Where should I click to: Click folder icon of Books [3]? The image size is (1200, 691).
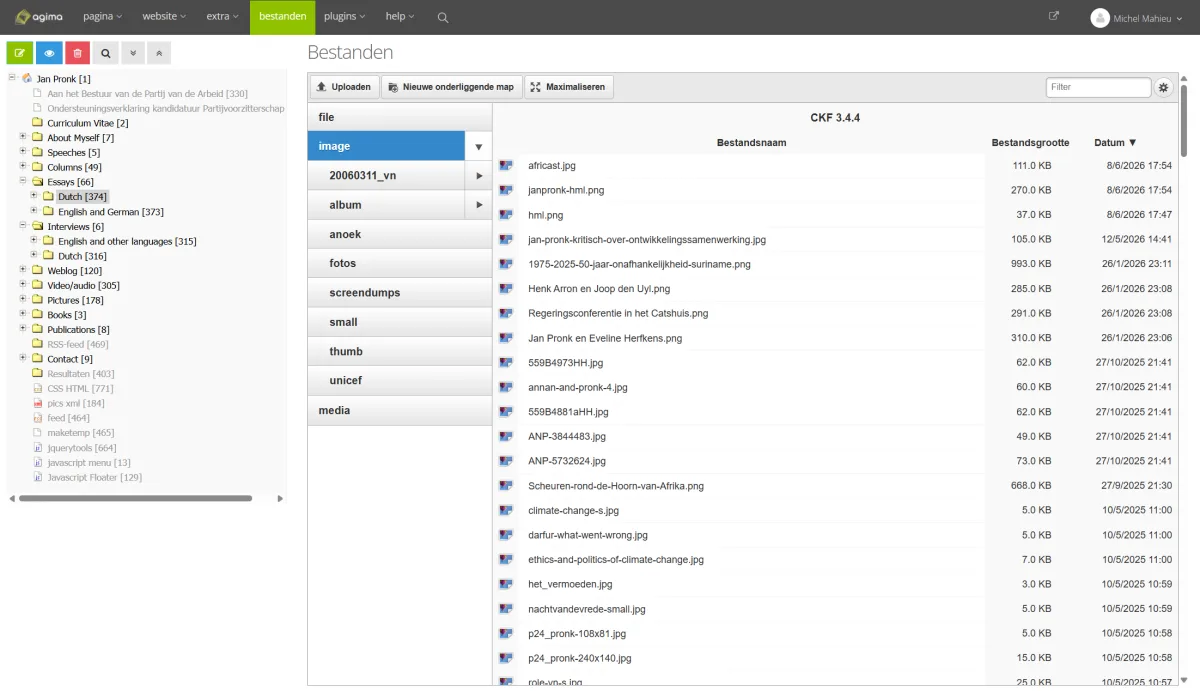tap(37, 315)
